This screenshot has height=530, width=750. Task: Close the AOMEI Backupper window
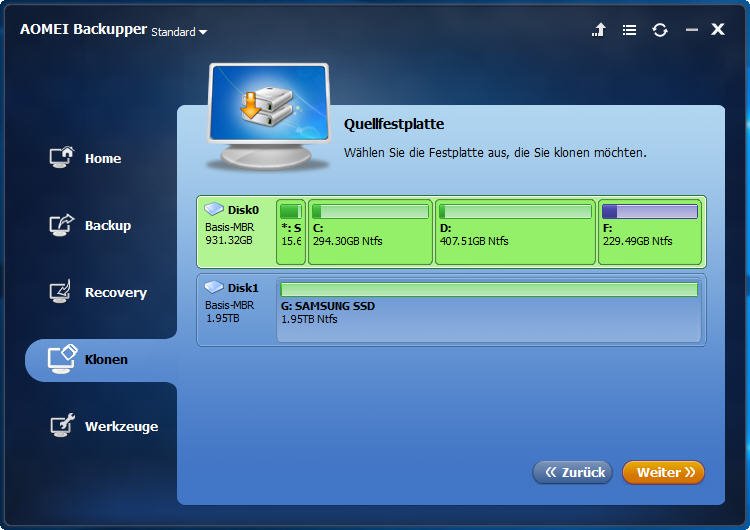point(718,30)
